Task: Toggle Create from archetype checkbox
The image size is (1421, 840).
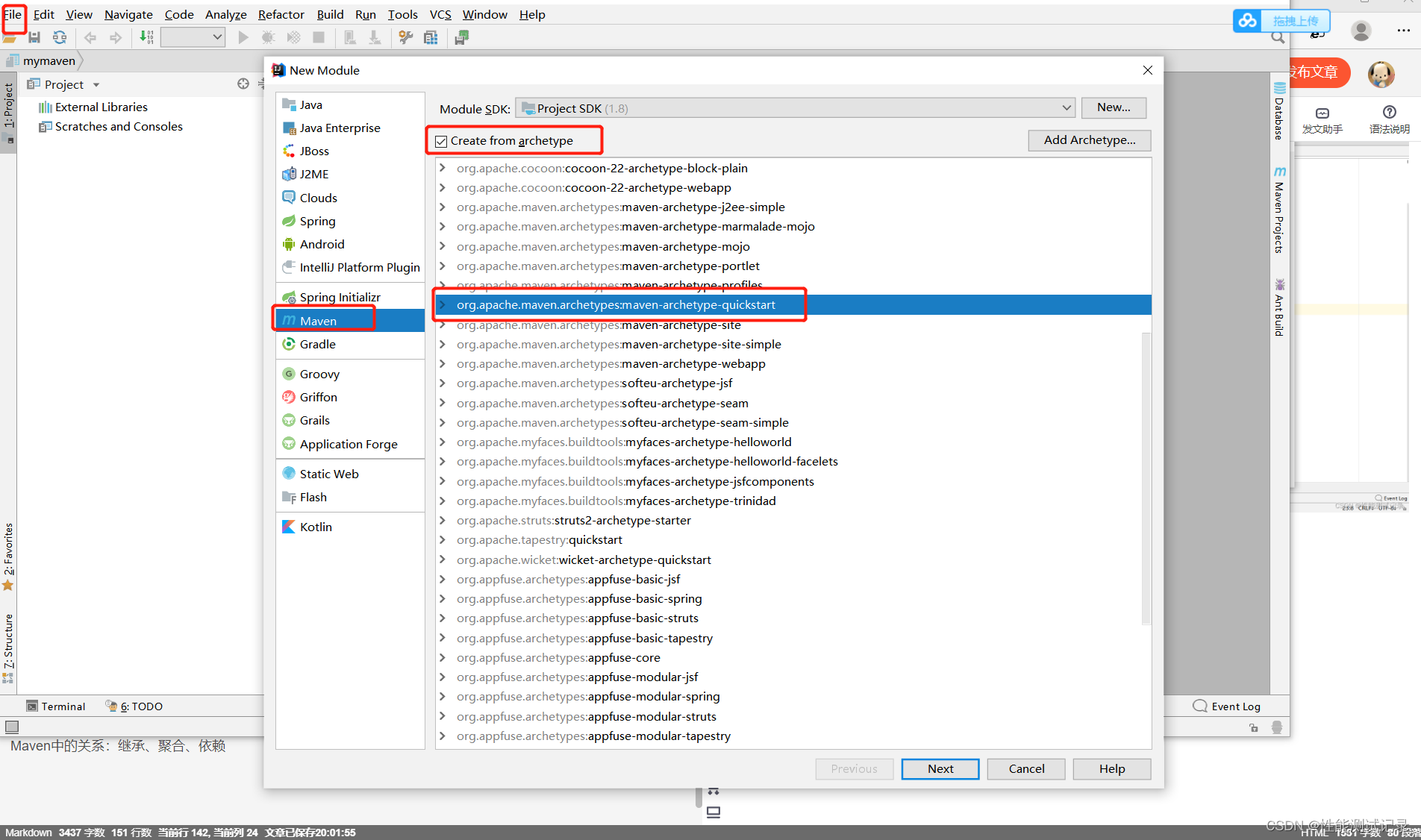Action: click(x=442, y=141)
